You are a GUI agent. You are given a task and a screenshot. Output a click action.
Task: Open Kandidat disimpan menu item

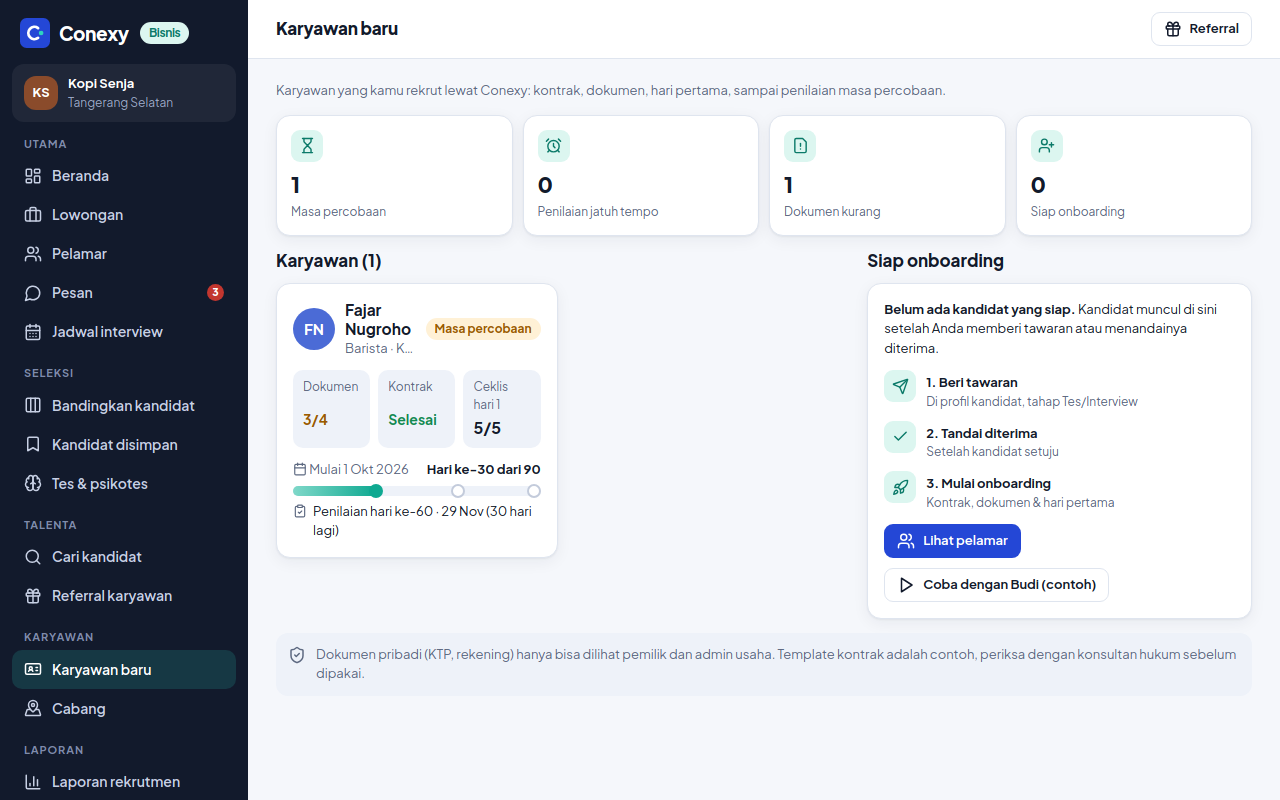point(124,445)
